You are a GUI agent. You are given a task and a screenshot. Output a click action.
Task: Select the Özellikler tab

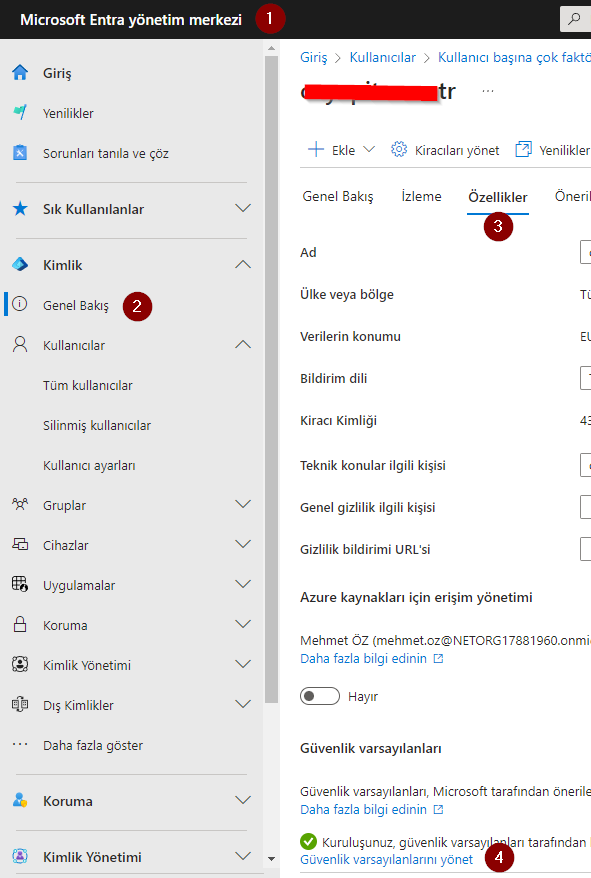497,197
